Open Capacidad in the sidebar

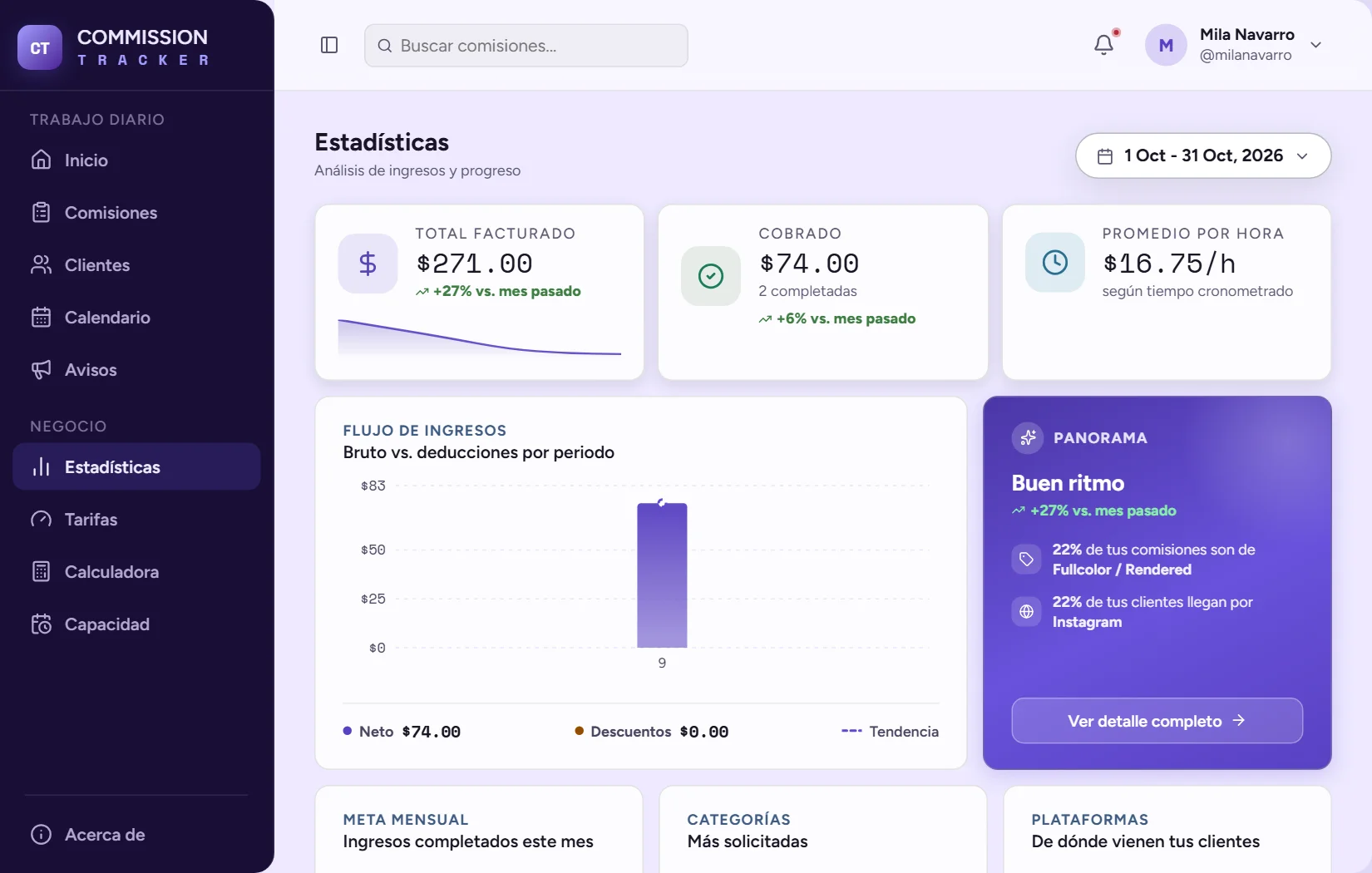(136, 624)
